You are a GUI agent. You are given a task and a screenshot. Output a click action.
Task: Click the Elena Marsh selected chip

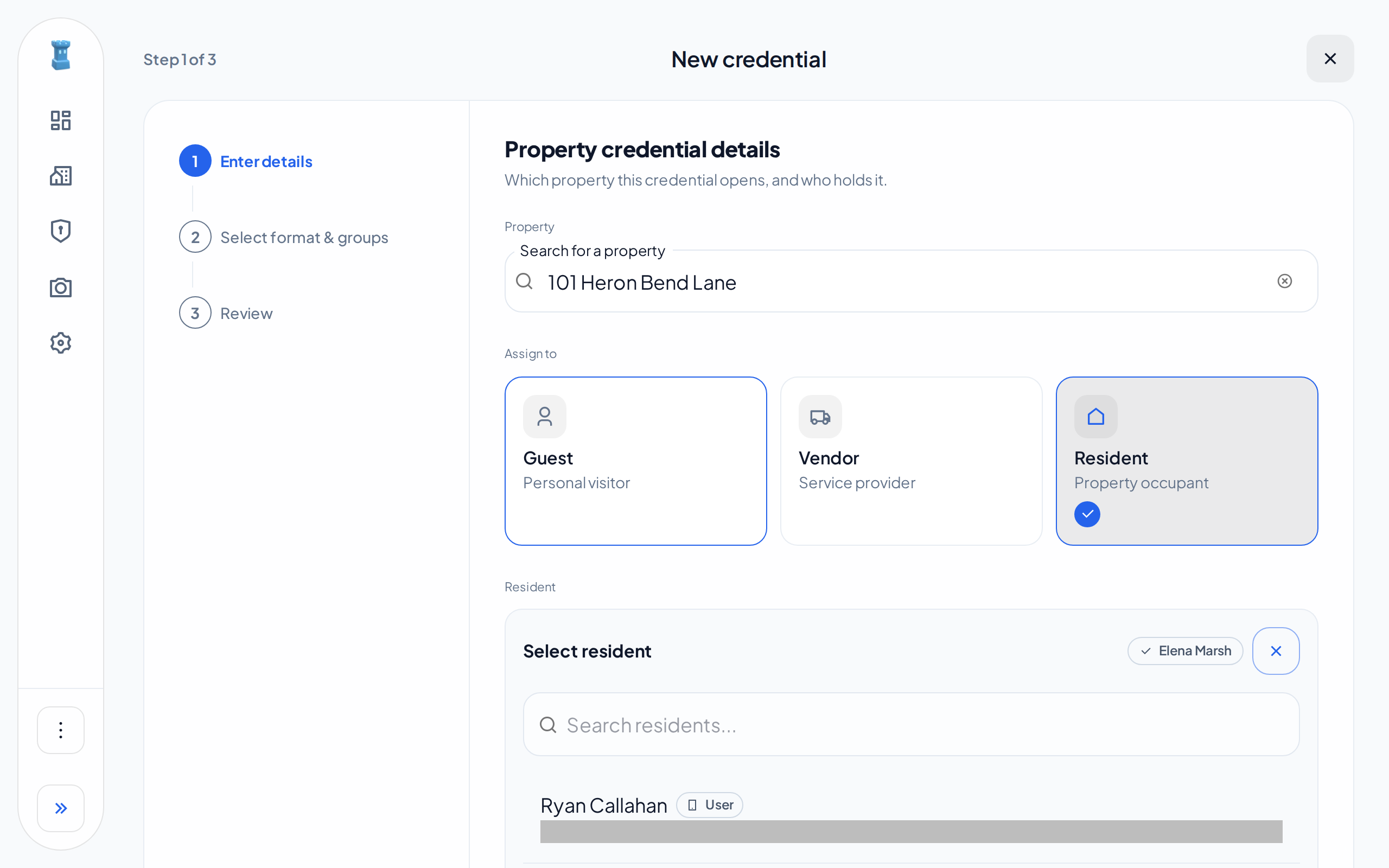[x=1185, y=651]
